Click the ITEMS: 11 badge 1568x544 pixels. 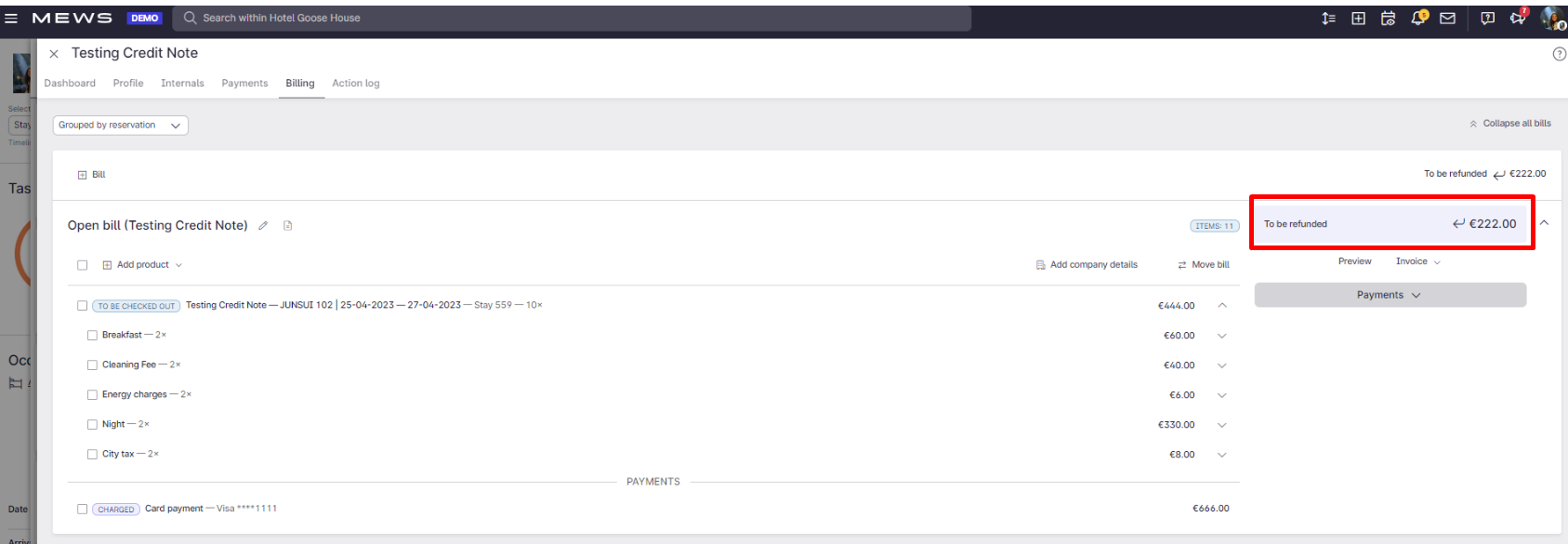1215,226
